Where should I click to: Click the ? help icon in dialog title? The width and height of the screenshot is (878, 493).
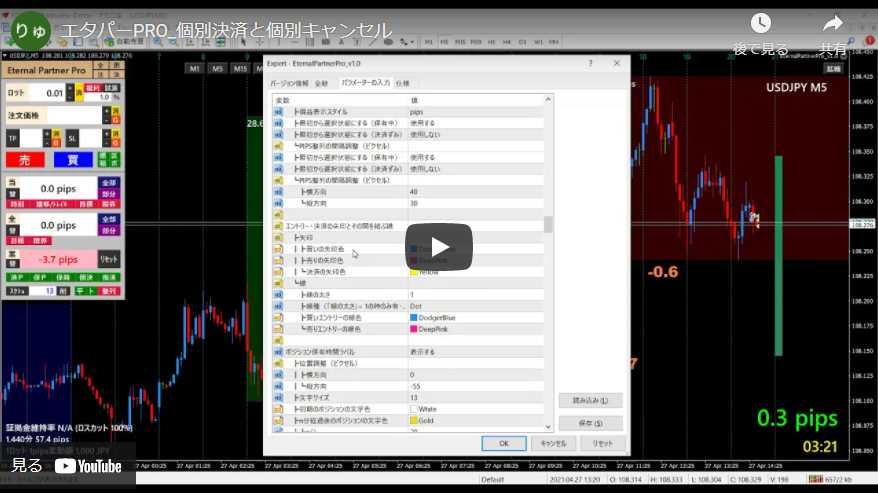[x=590, y=63]
